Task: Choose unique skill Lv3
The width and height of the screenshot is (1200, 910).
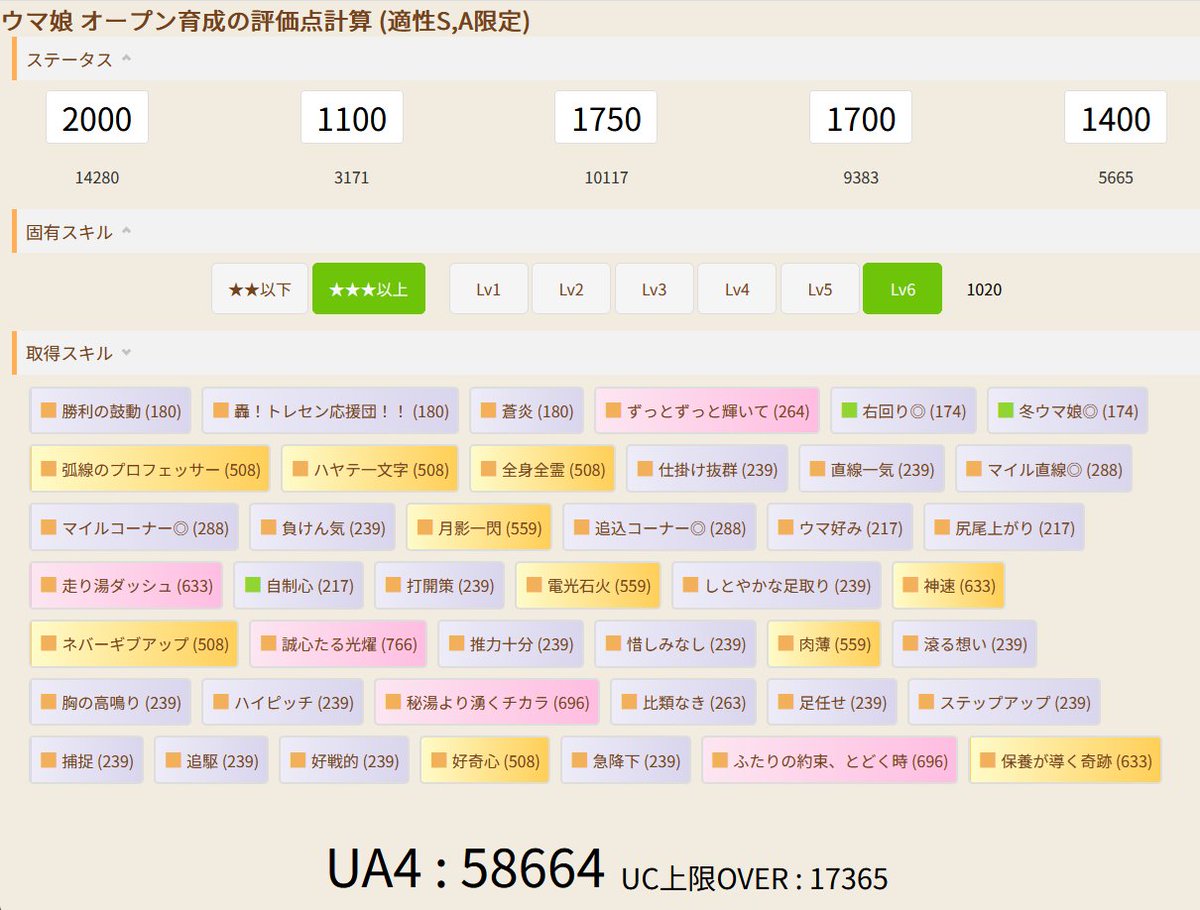Action: pyautogui.click(x=654, y=289)
